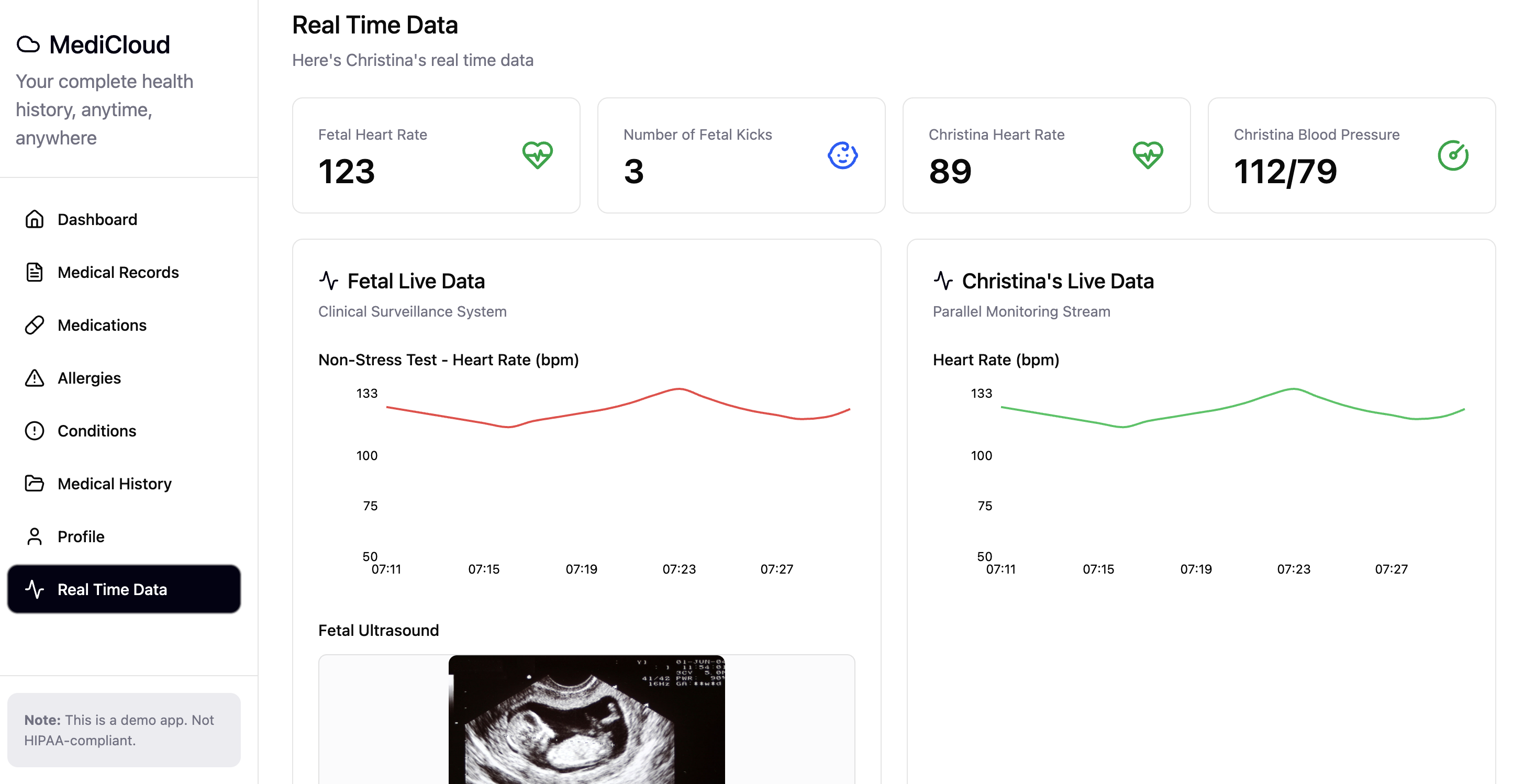Click the Allergies warning triangle icon
The height and width of the screenshot is (784, 1513).
click(x=34, y=378)
